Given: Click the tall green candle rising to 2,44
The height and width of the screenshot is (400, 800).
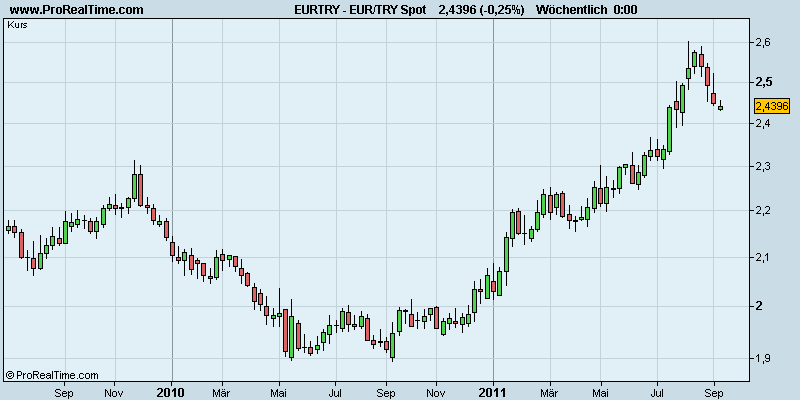Looking at the screenshot, I should [x=669, y=129].
